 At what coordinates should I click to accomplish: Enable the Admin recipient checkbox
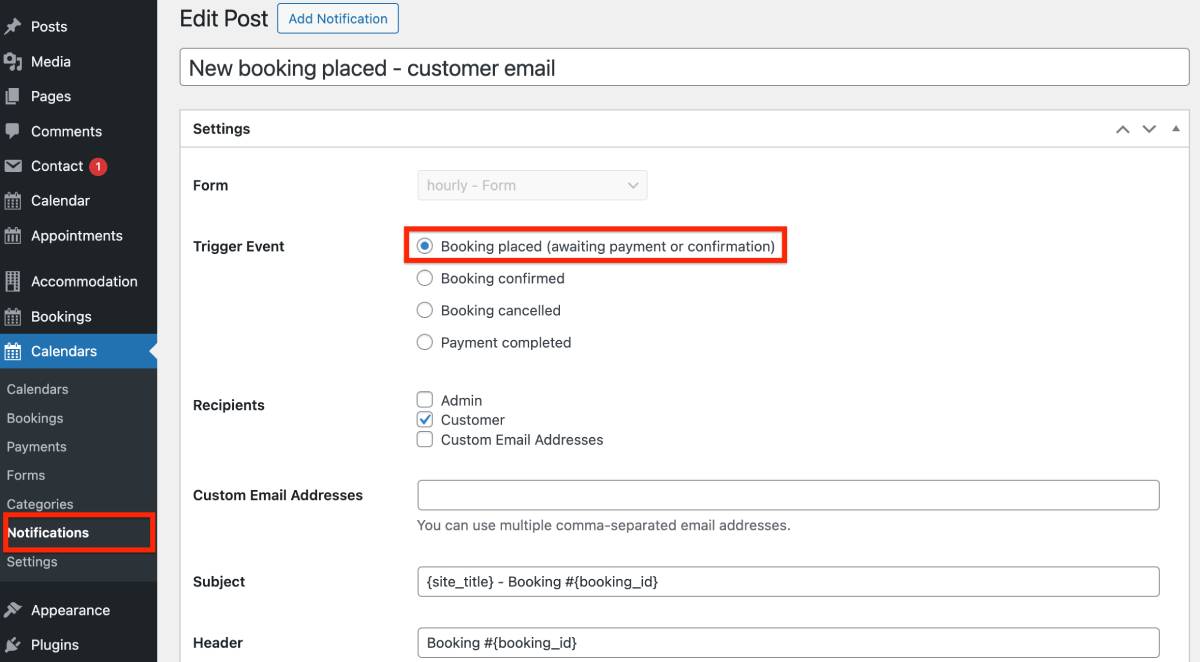tap(425, 400)
